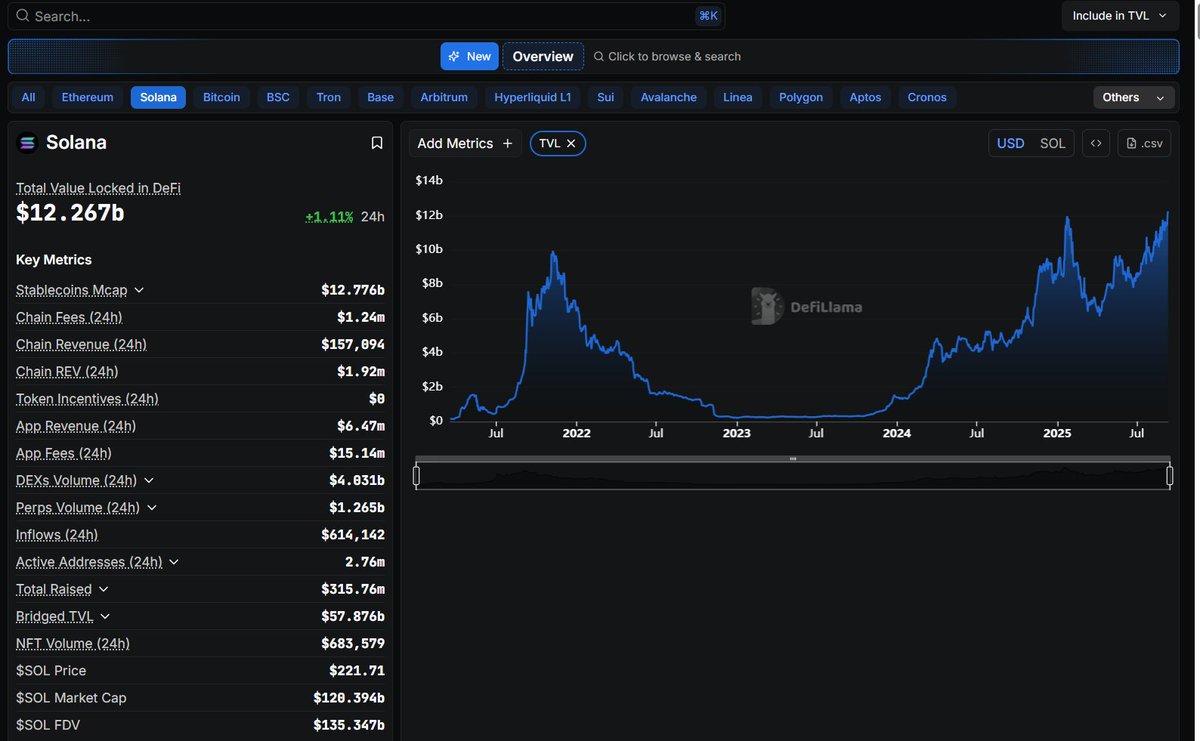Screen dimensions: 1200x741
Task: Select the Polygon chain tab
Action: coord(801,97)
